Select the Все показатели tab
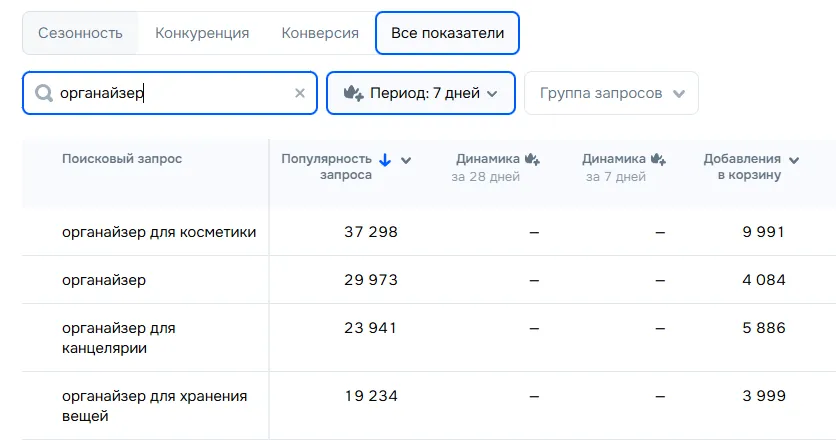836x440 pixels. [447, 33]
